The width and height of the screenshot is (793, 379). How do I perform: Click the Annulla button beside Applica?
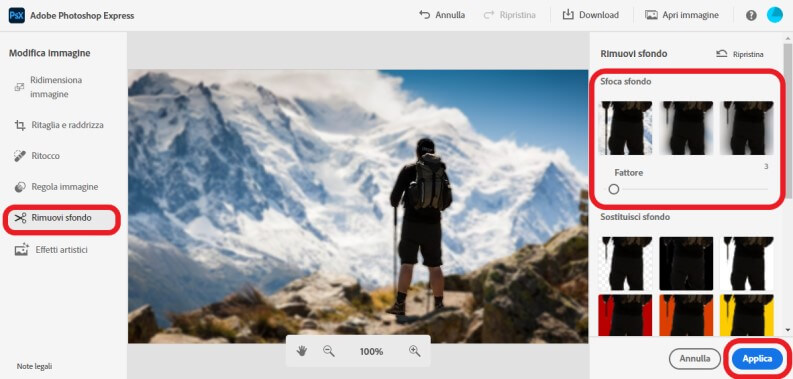click(694, 359)
